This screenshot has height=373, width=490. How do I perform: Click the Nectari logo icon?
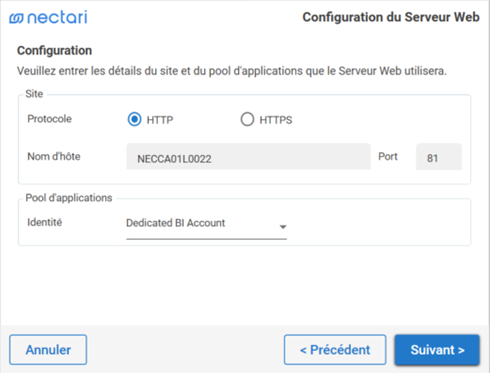16,18
